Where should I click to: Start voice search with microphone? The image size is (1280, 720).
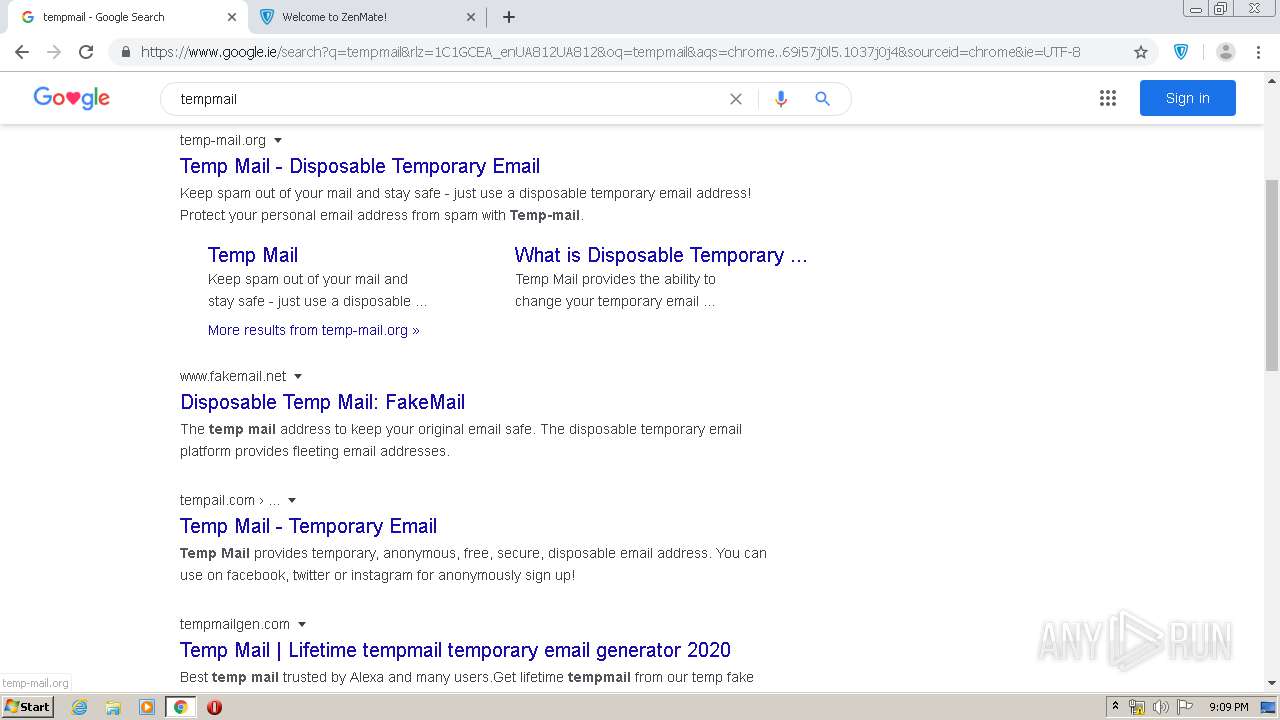tap(781, 99)
